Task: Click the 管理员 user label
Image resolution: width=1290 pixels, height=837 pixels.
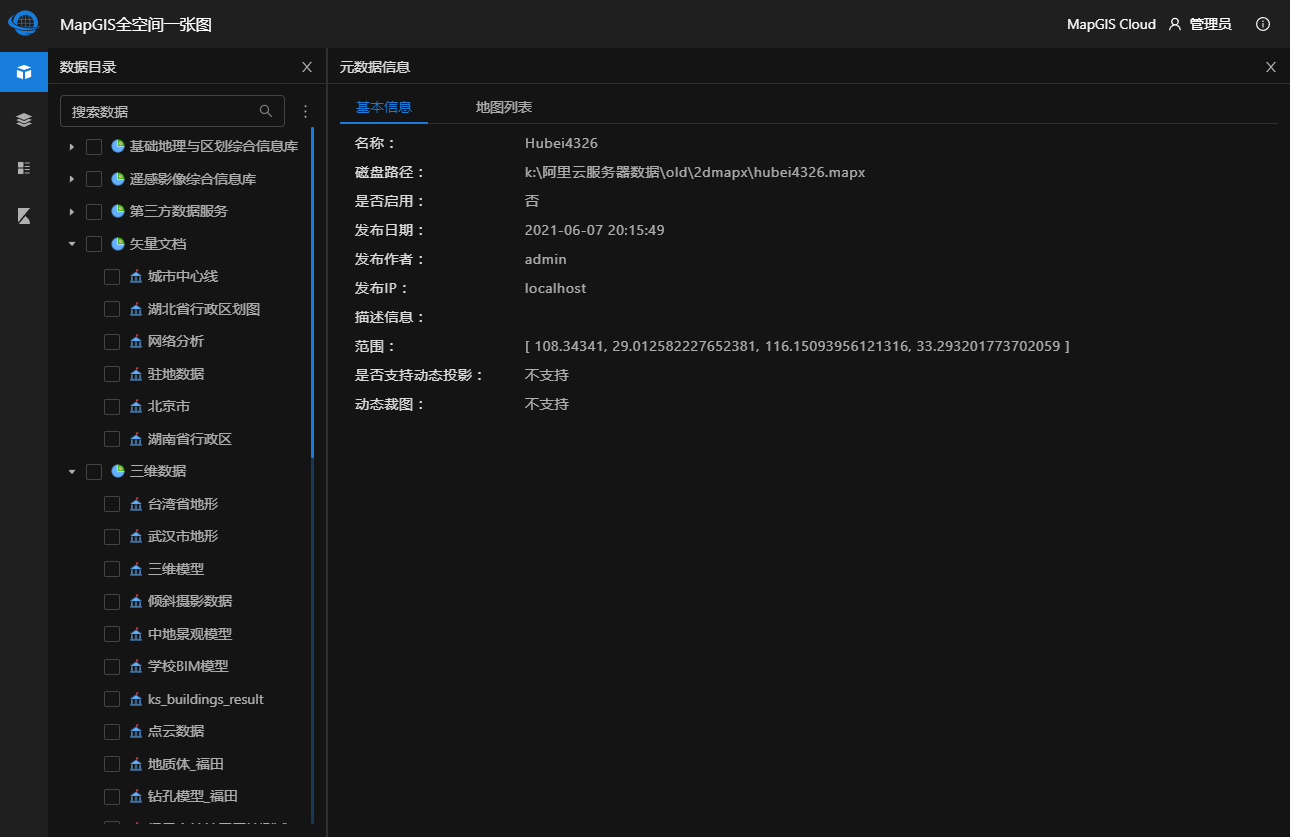Action: 1210,24
